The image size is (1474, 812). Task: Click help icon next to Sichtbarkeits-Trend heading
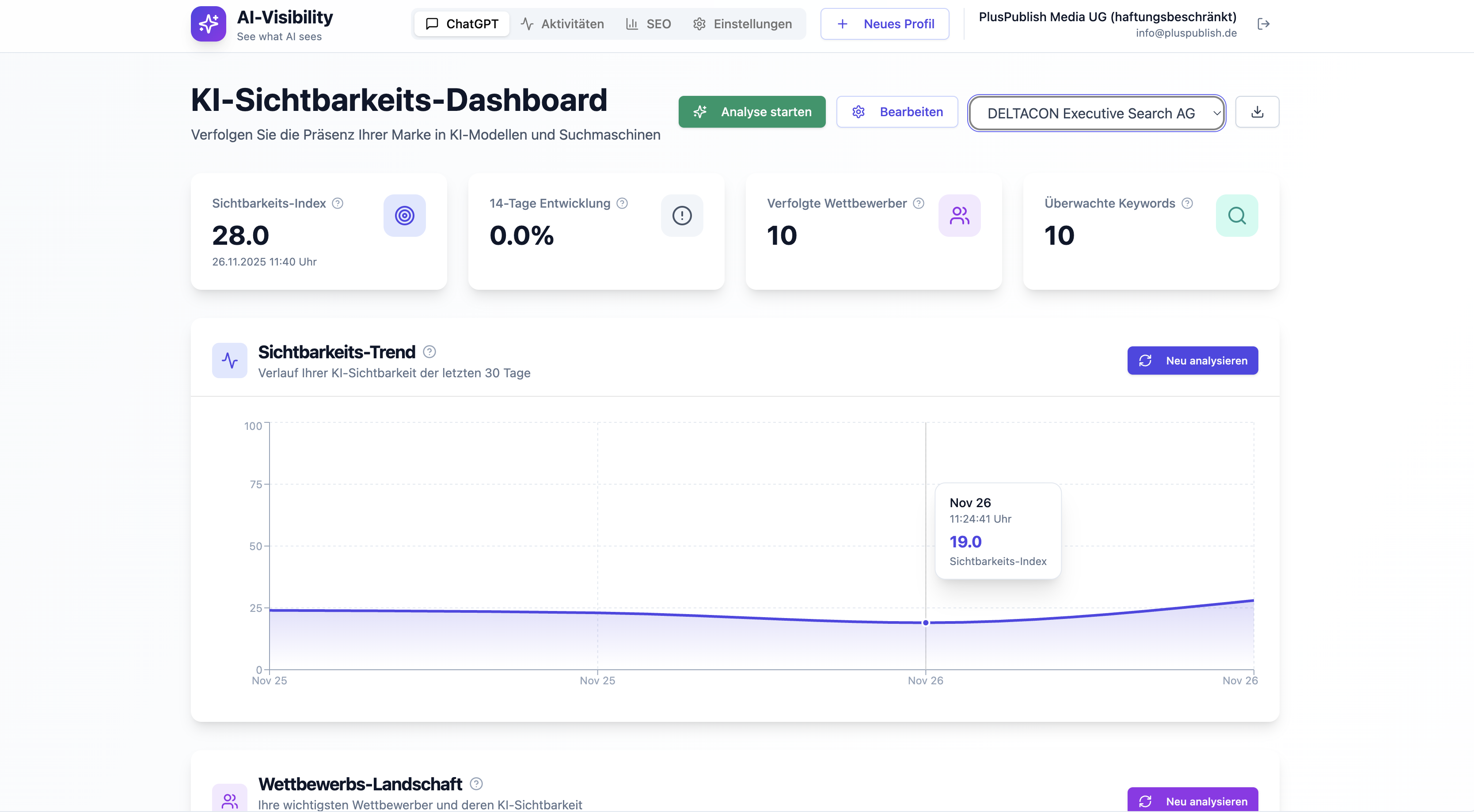click(x=429, y=351)
